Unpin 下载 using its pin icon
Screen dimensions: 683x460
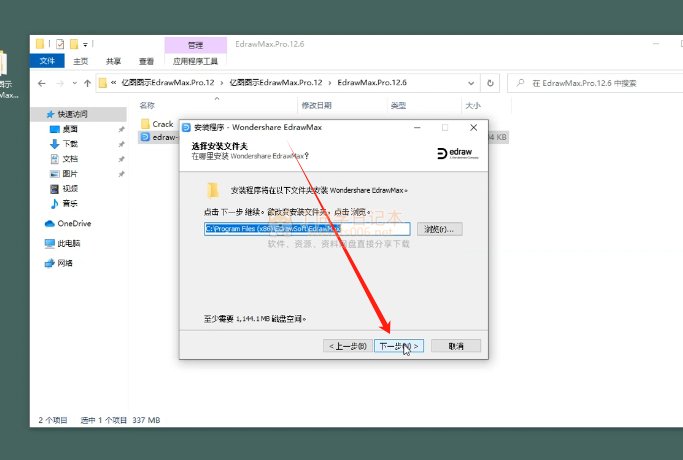tap(122, 144)
